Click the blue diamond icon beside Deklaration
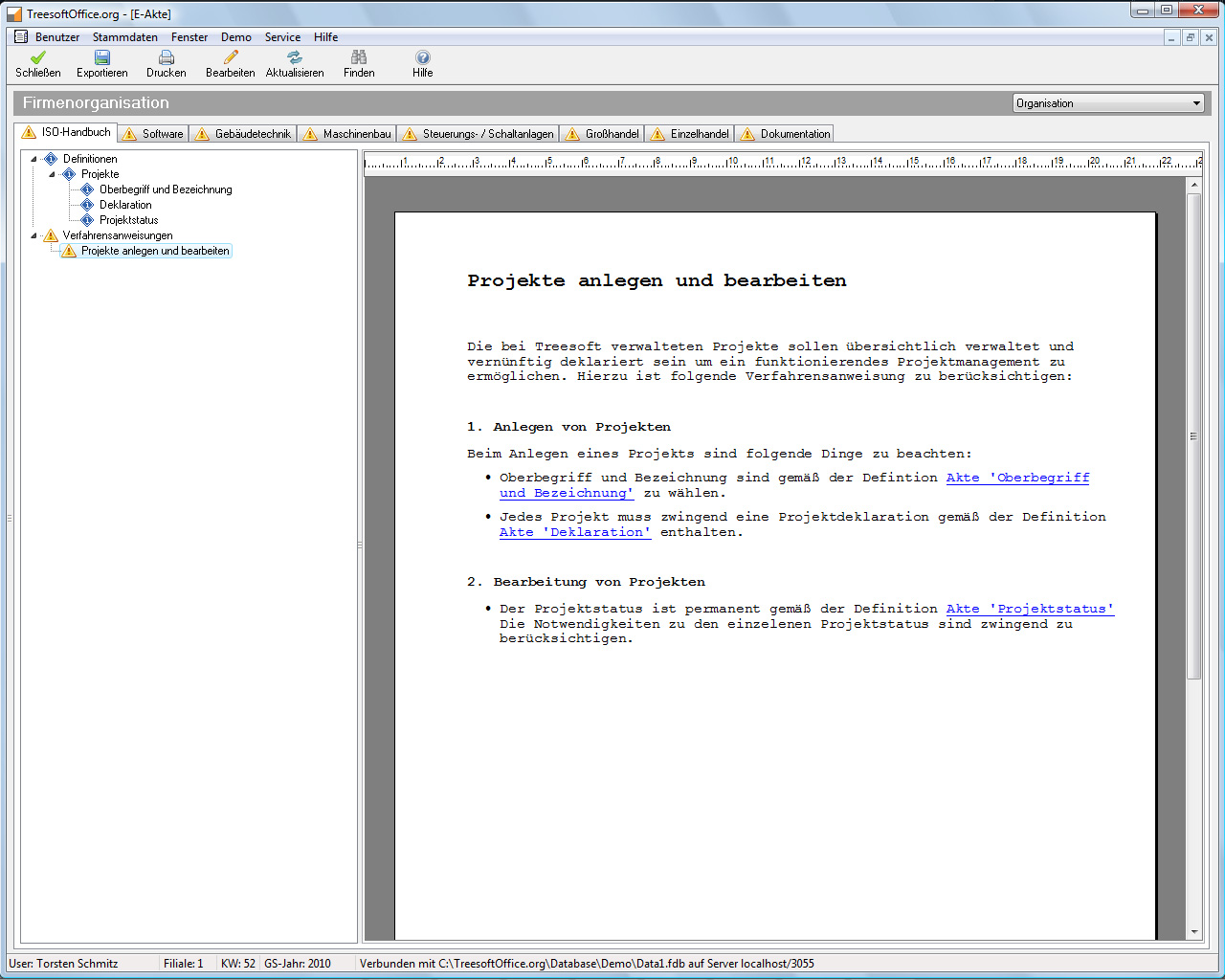 point(87,205)
